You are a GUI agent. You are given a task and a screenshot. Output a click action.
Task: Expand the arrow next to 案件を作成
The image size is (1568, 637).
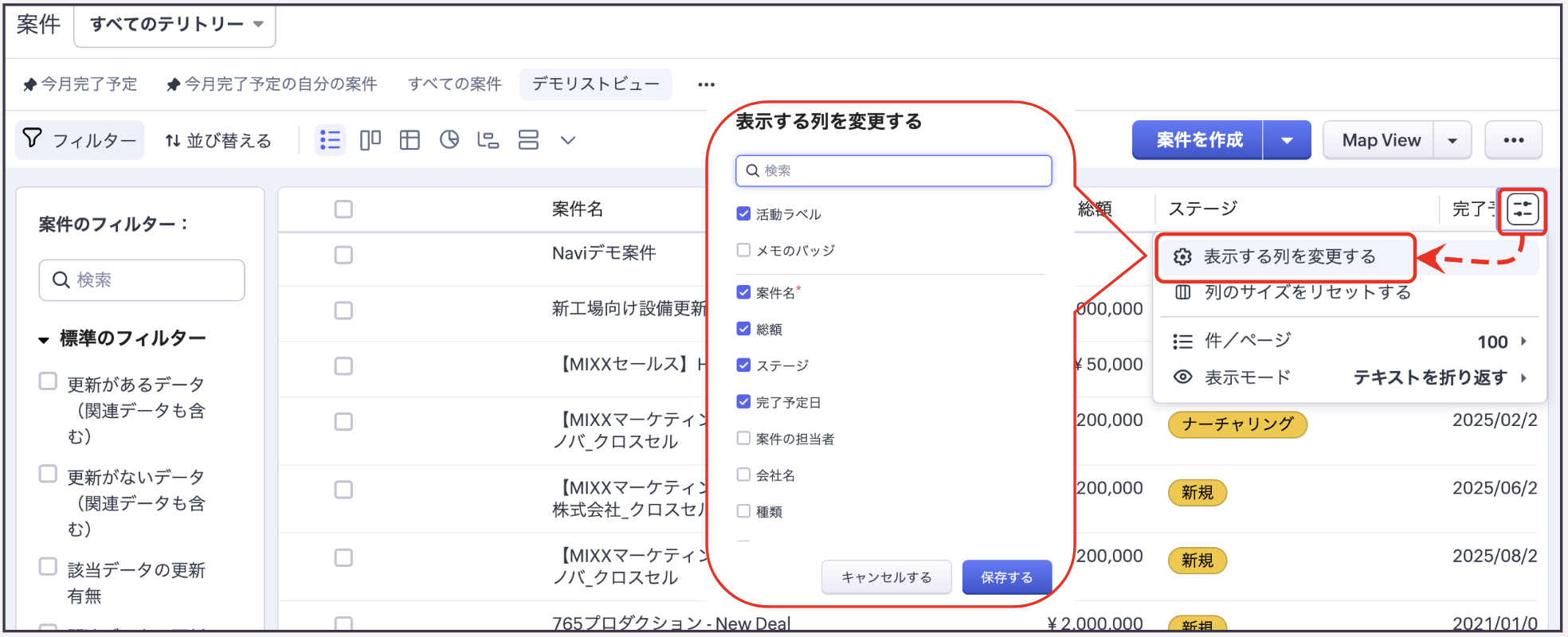pos(1287,140)
